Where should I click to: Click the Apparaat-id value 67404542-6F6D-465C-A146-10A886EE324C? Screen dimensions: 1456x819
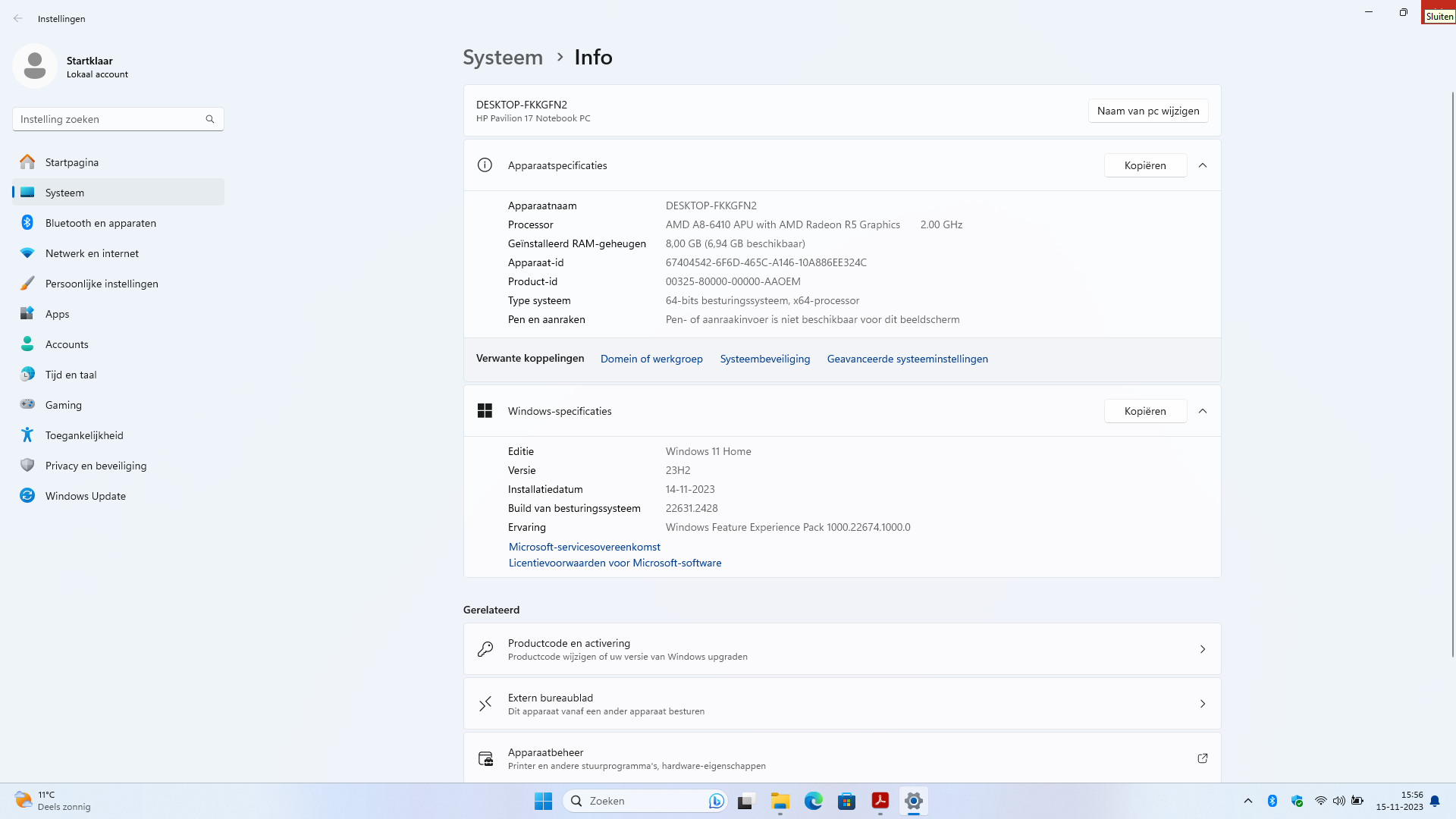pyautogui.click(x=766, y=262)
